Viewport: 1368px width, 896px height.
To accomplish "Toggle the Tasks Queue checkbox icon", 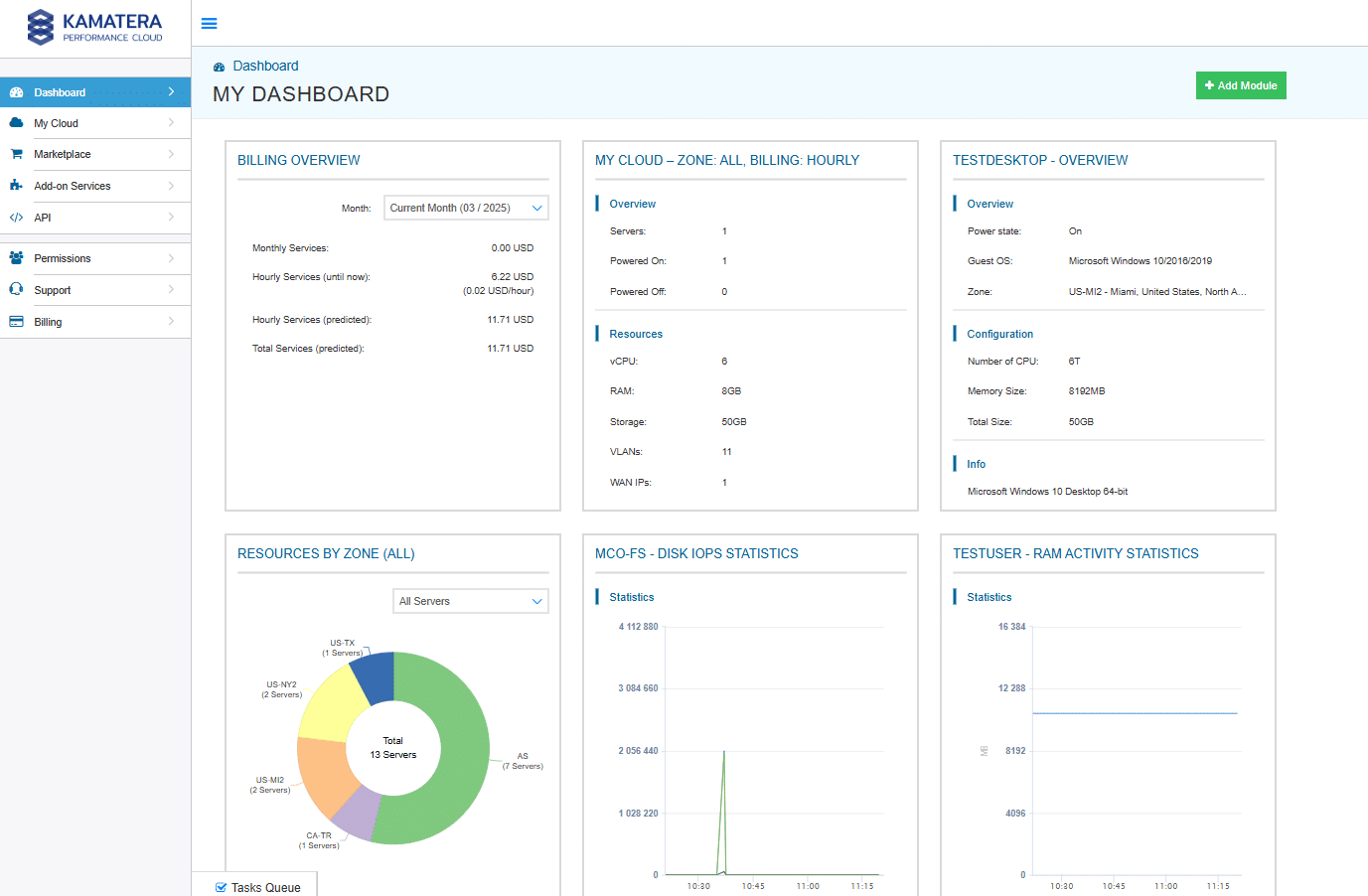I will (x=221, y=888).
